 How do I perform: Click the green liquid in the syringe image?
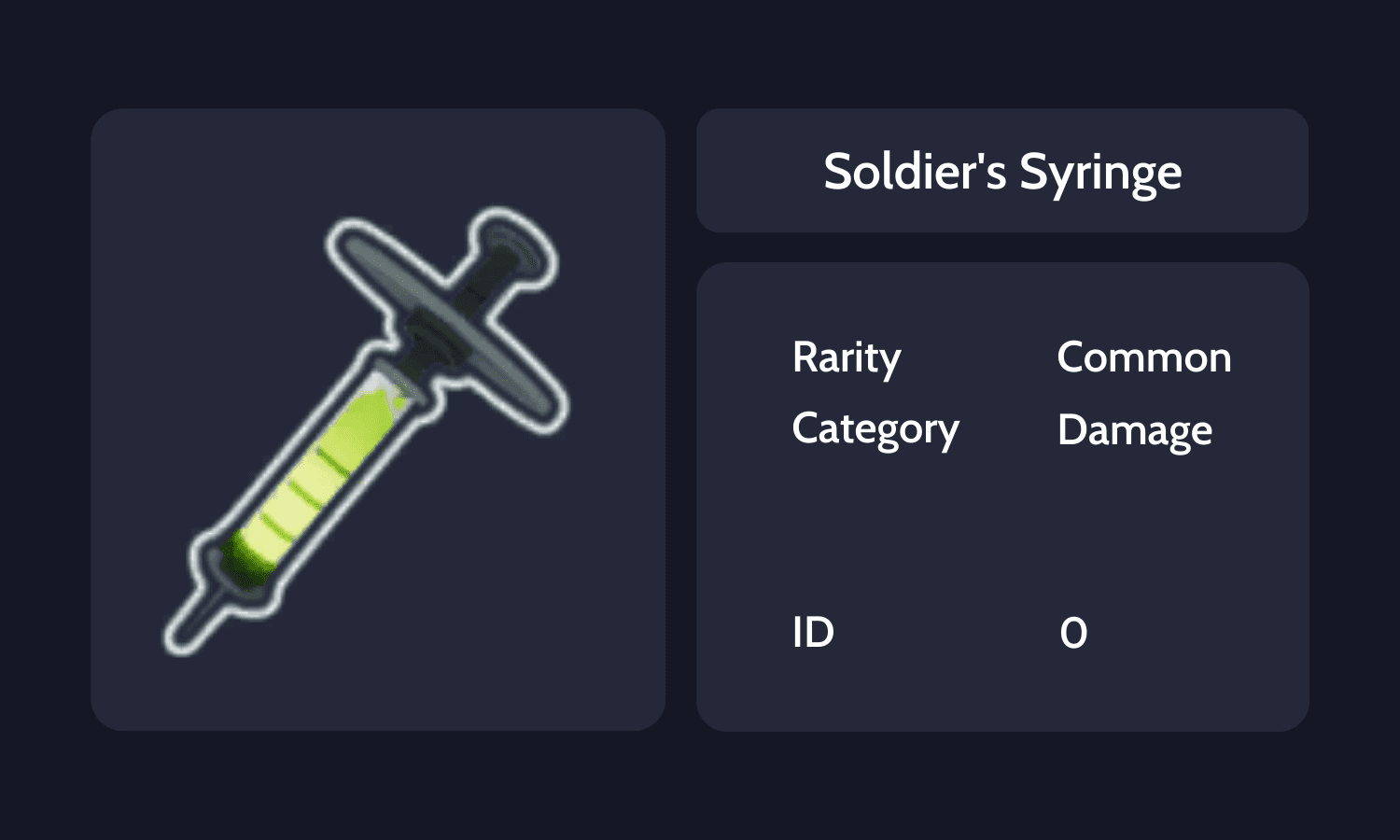[x=299, y=495]
